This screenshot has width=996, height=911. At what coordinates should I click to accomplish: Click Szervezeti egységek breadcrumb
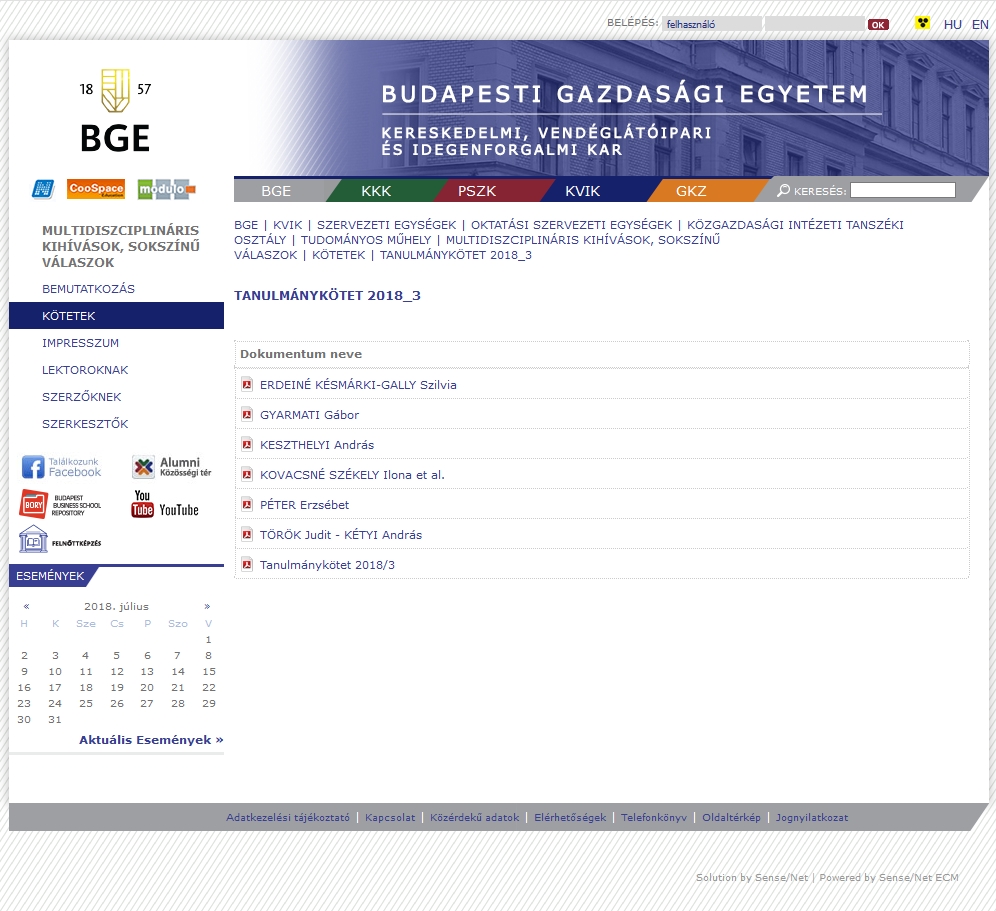pyautogui.click(x=386, y=225)
